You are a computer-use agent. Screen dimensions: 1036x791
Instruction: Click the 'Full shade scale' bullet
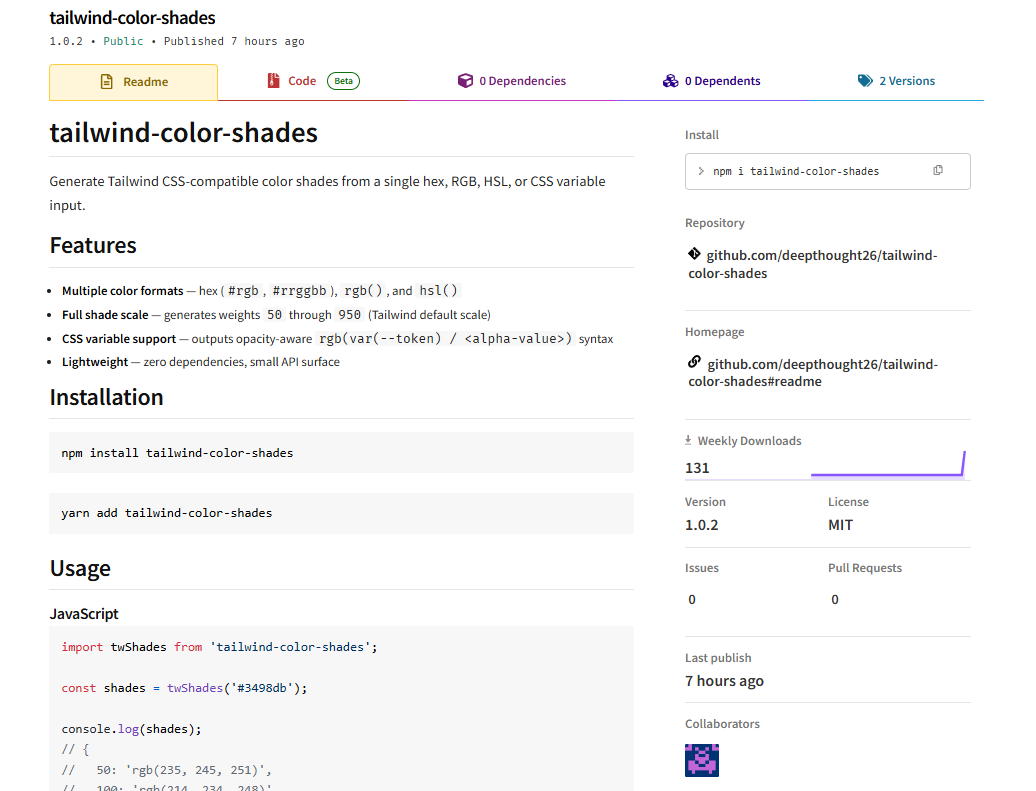tap(276, 315)
